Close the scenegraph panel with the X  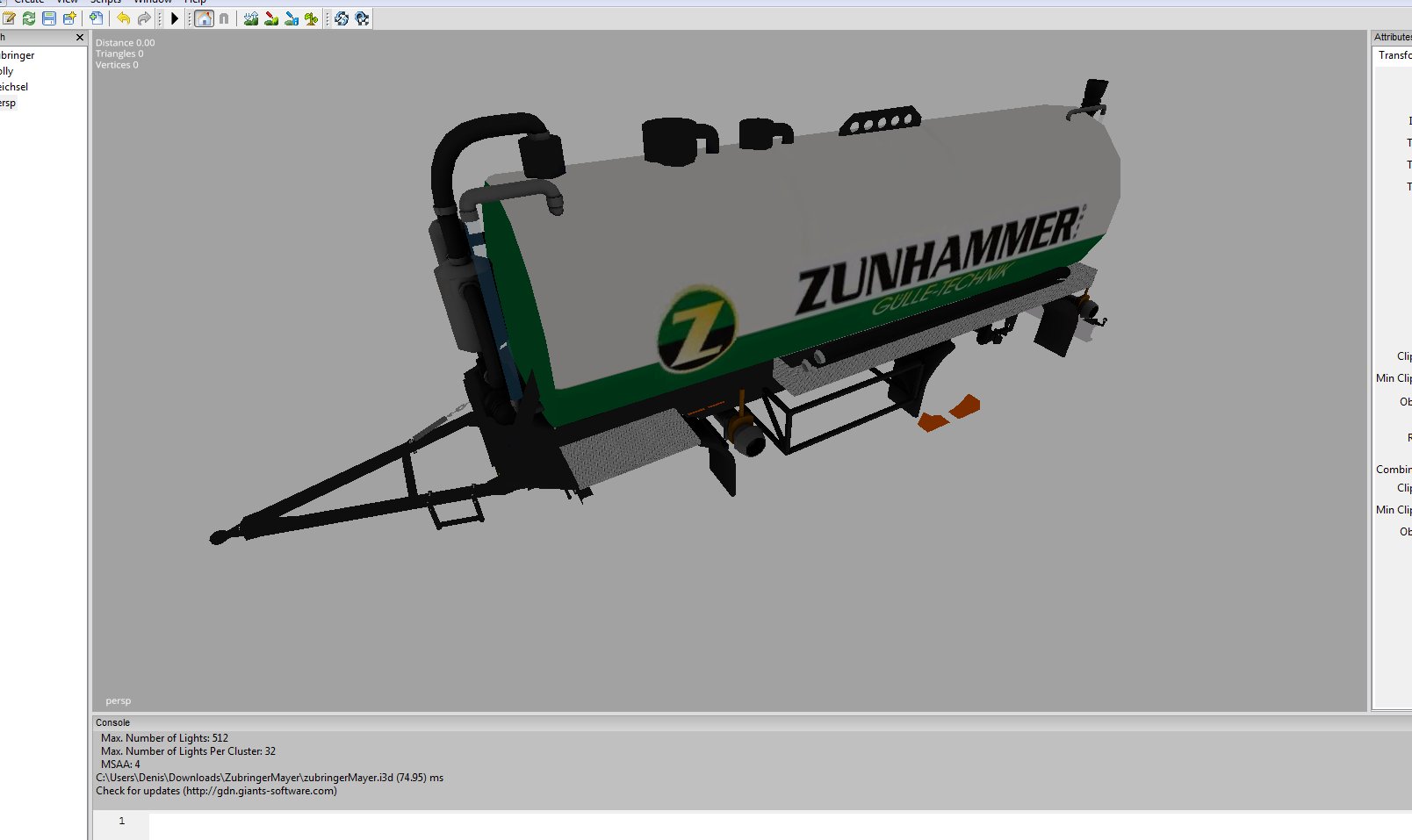[80, 38]
